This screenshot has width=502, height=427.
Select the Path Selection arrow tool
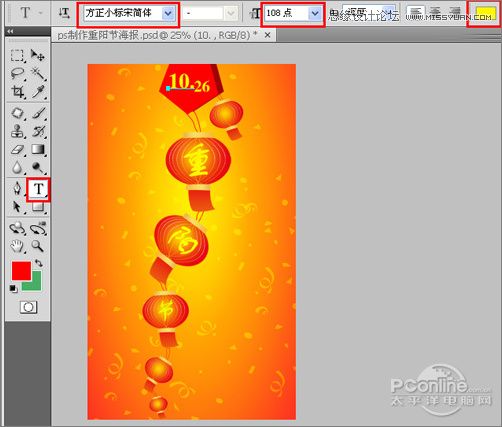tap(17, 207)
